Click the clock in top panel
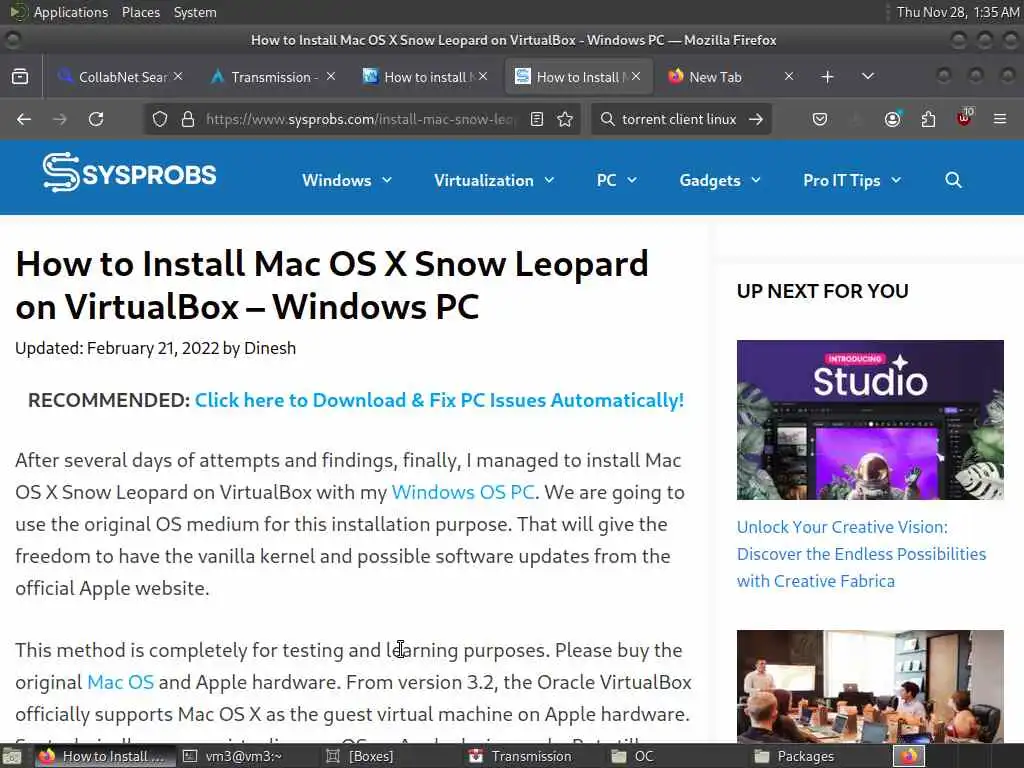This screenshot has width=1024, height=768. (x=957, y=12)
